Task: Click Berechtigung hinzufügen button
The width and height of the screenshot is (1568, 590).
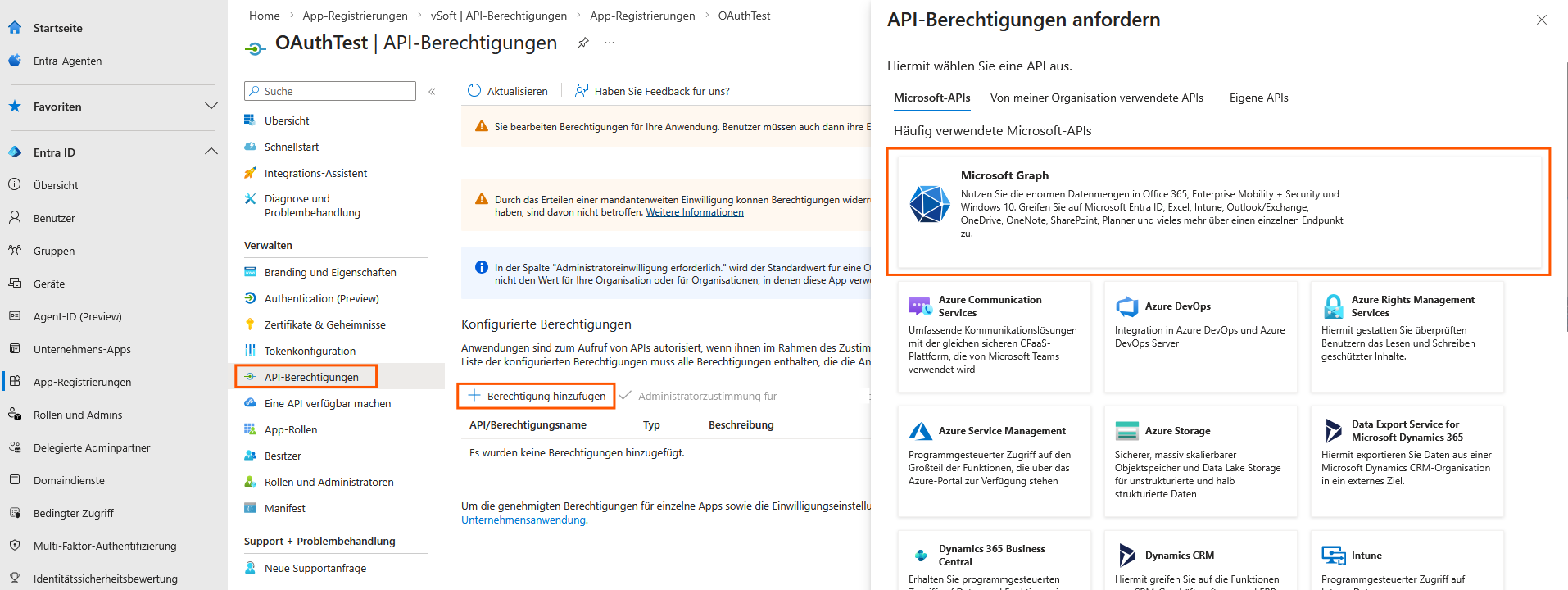Action: [537, 396]
